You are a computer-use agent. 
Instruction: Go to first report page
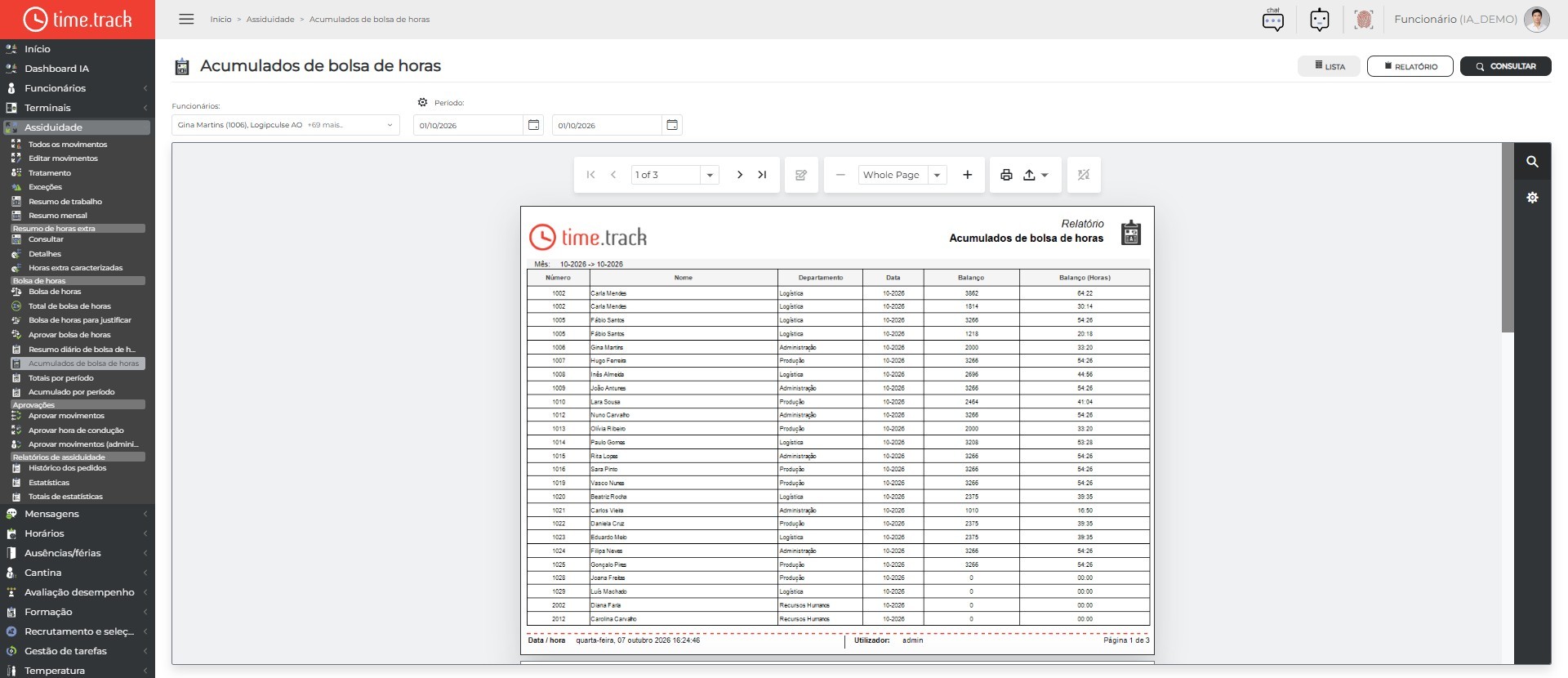point(590,175)
